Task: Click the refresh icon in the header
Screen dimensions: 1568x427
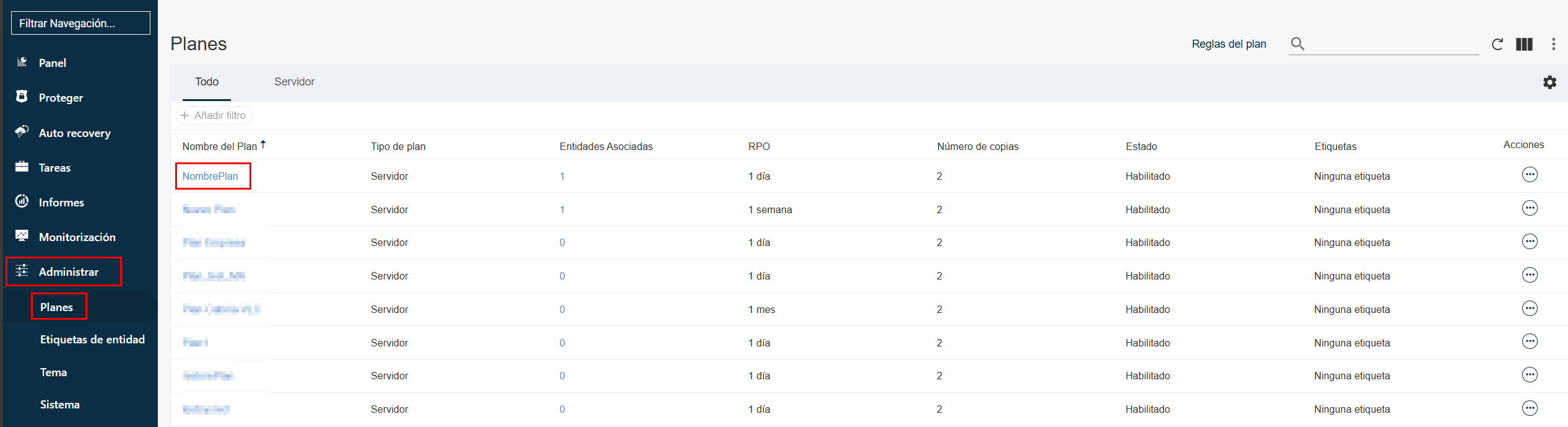Action: [x=1497, y=44]
